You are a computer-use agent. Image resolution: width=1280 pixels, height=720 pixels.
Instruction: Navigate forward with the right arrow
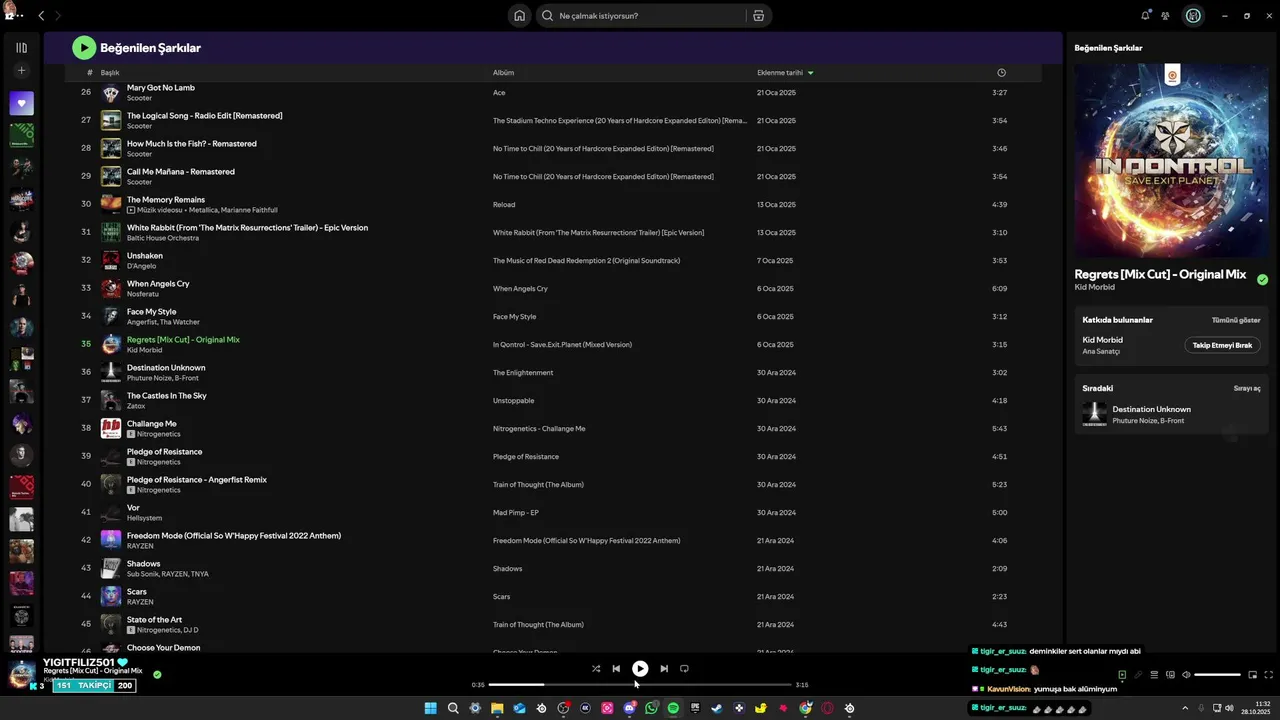pyautogui.click(x=58, y=16)
